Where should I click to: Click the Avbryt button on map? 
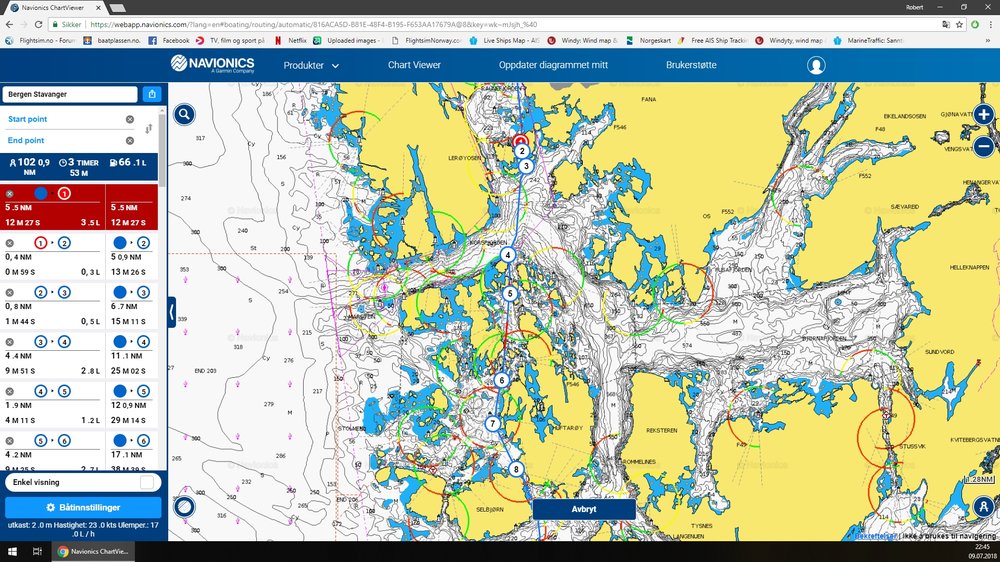click(584, 509)
